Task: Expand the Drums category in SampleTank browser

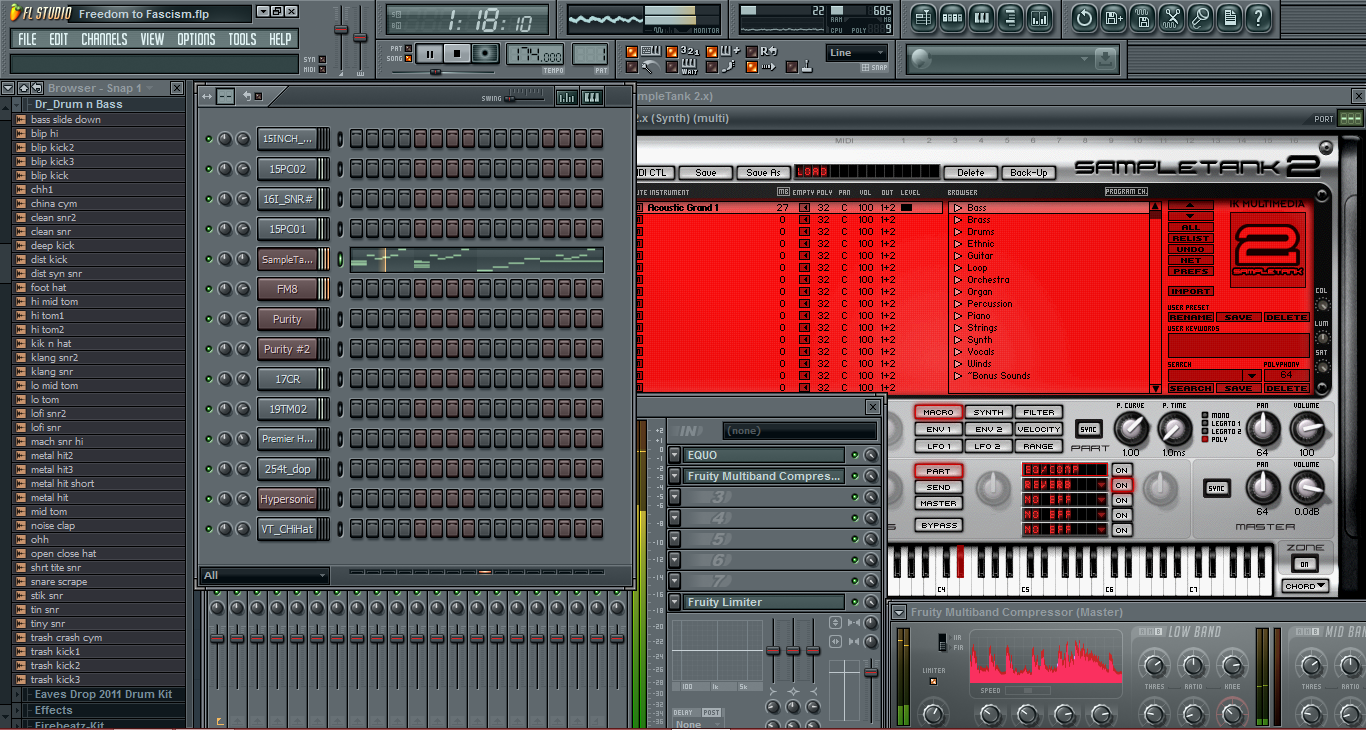Action: 957,232
